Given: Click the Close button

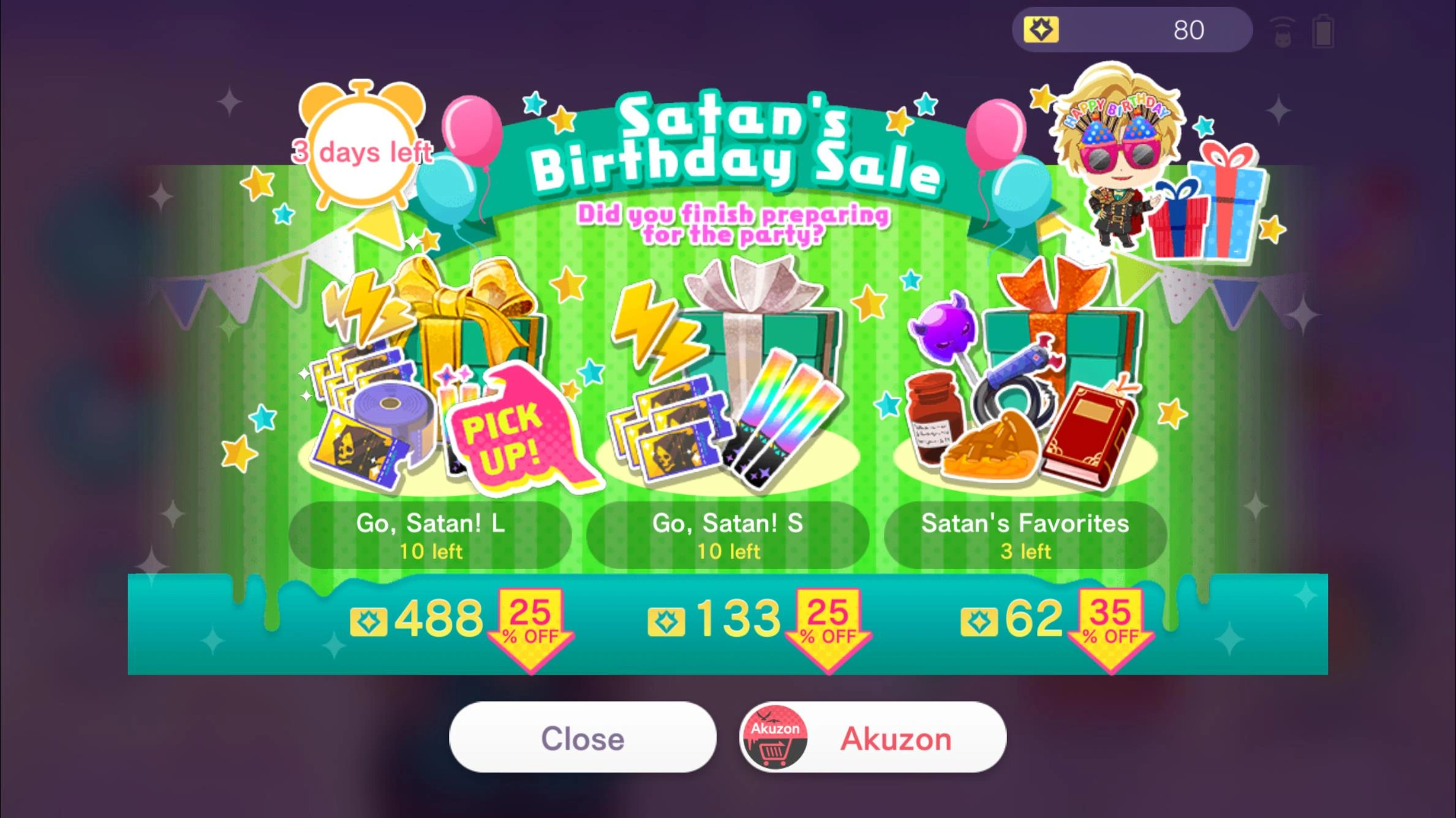Looking at the screenshot, I should [x=583, y=737].
